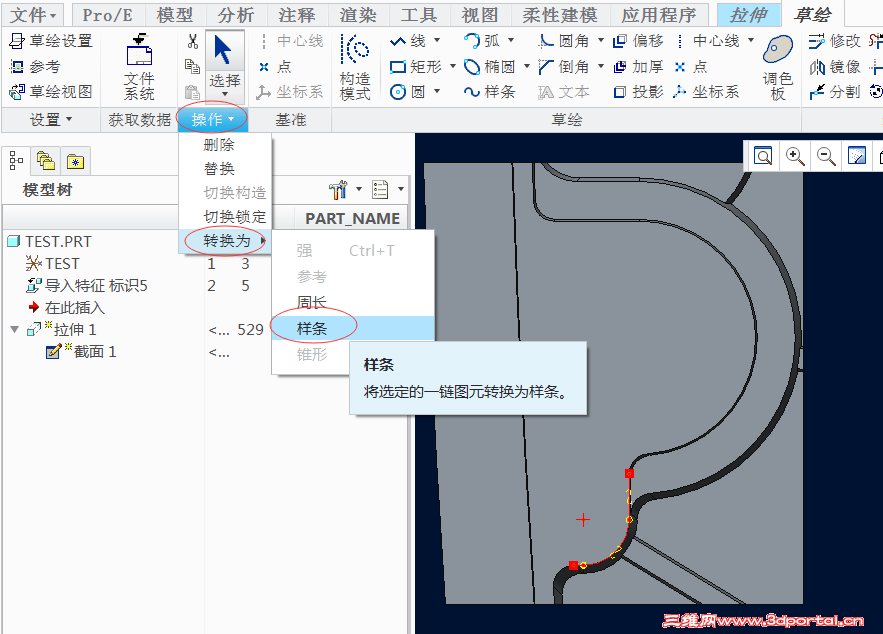883x634 pixels.
Task: Click the cut scissors icon
Action: pyautogui.click(x=193, y=41)
